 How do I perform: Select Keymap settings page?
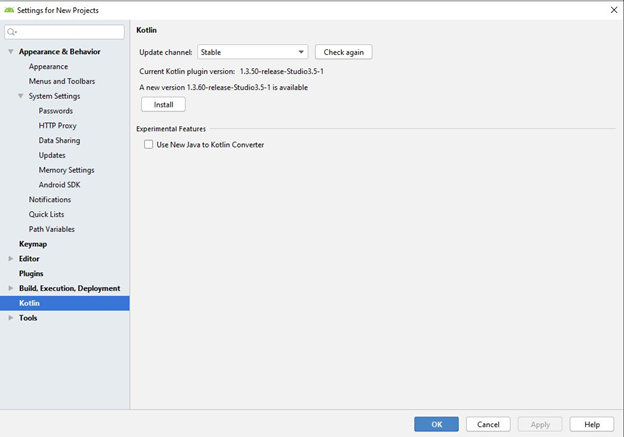pos(33,244)
